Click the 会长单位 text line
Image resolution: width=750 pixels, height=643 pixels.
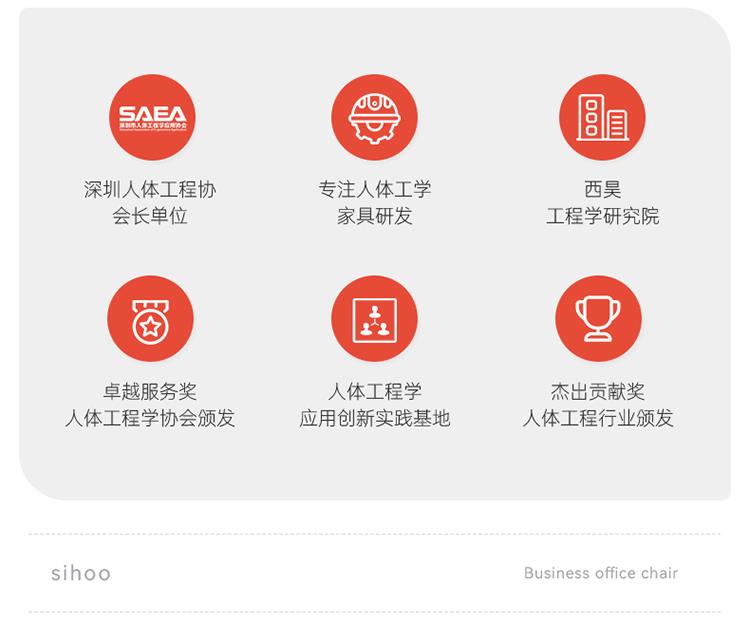[150, 216]
